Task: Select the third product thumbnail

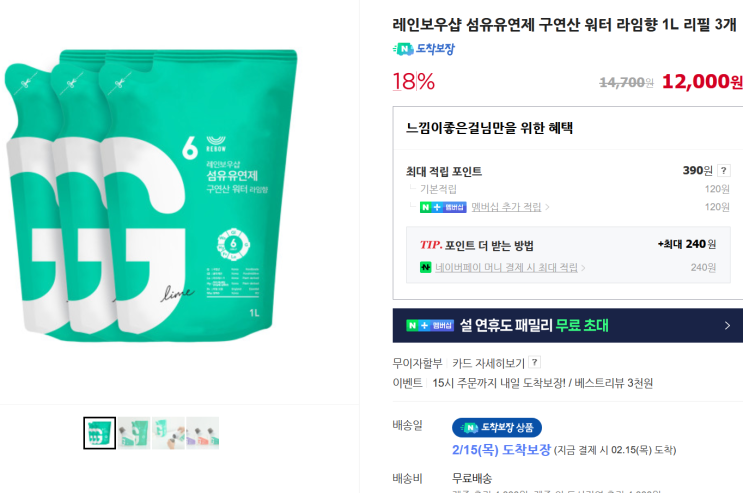Action: point(168,433)
